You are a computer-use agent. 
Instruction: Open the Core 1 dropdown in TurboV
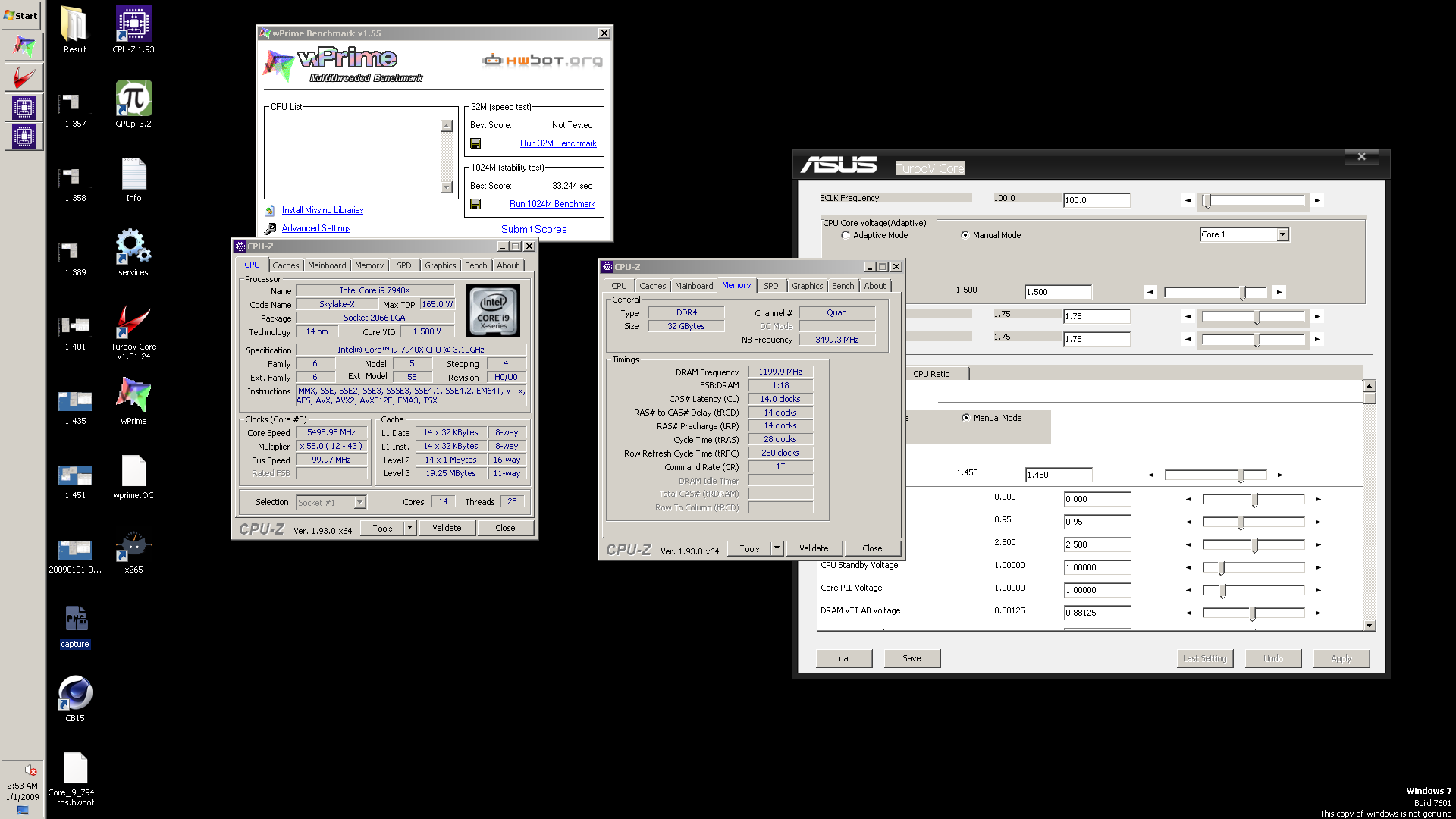pos(1282,234)
